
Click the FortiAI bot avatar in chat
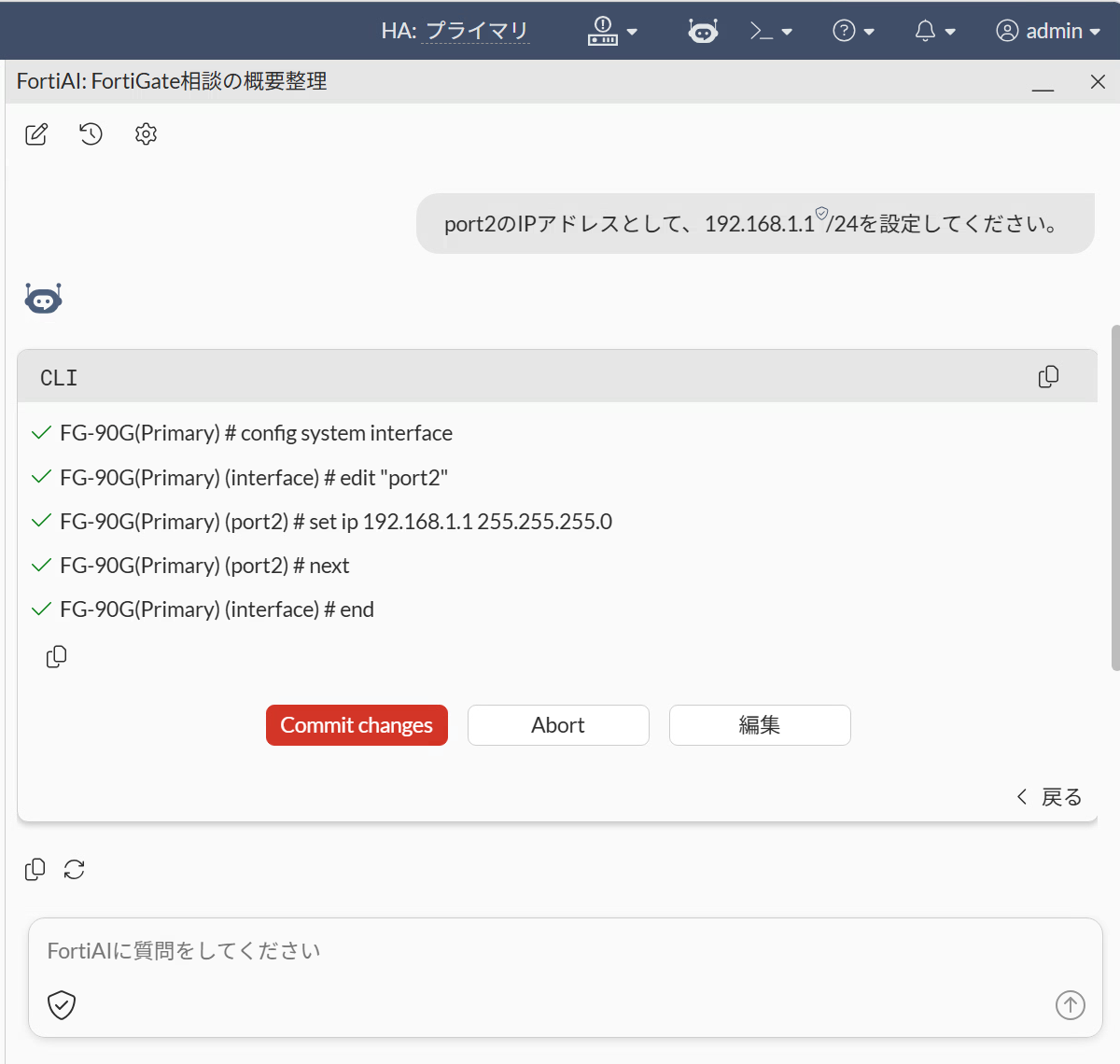43,299
